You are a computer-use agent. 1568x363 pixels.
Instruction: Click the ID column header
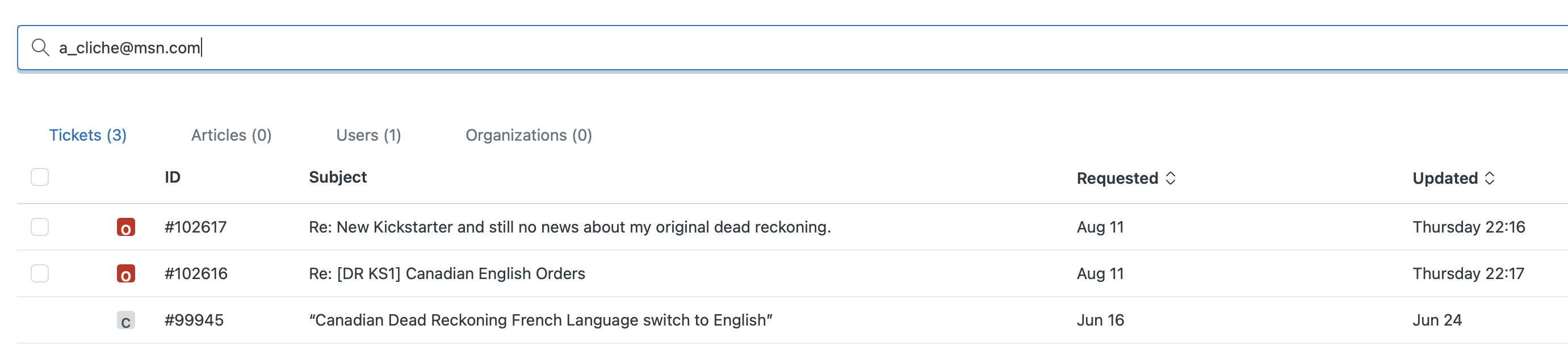pyautogui.click(x=172, y=177)
